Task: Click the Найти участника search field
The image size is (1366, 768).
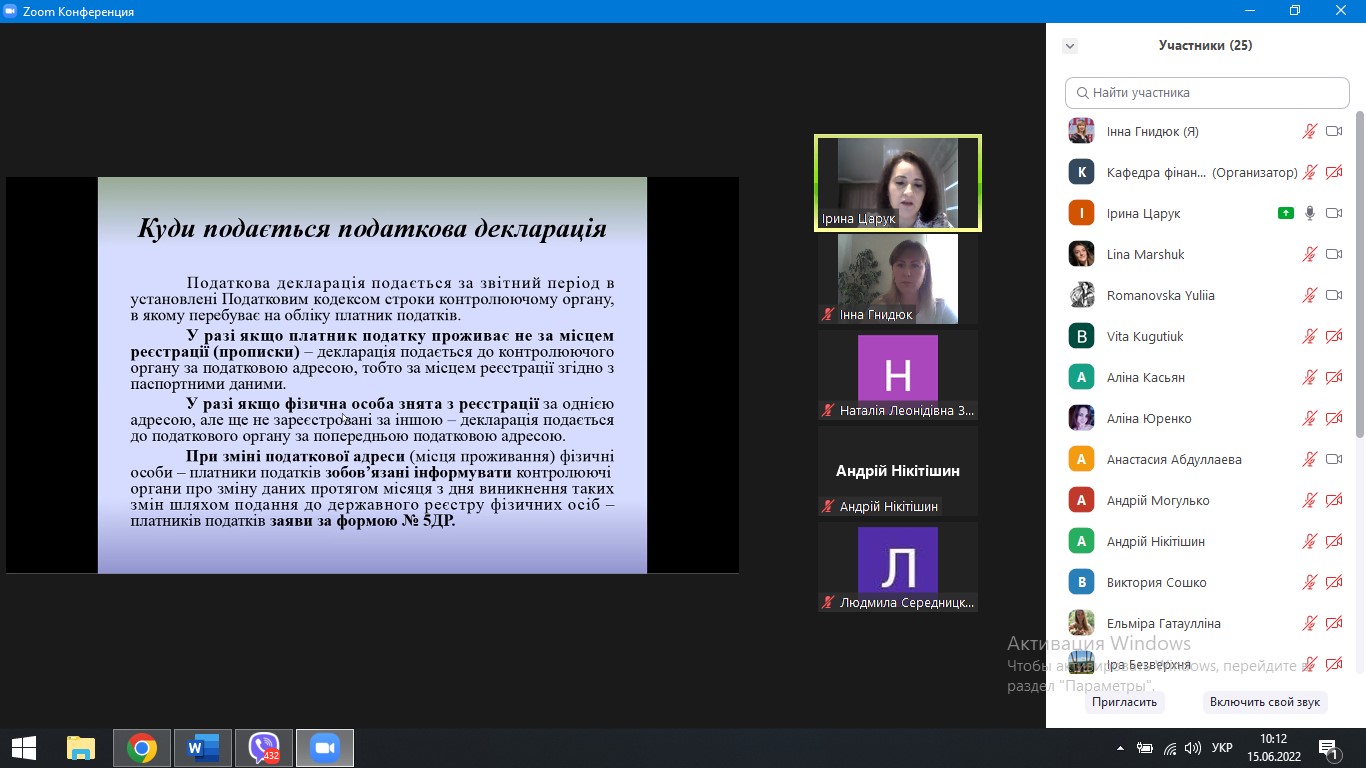Action: point(1207,93)
